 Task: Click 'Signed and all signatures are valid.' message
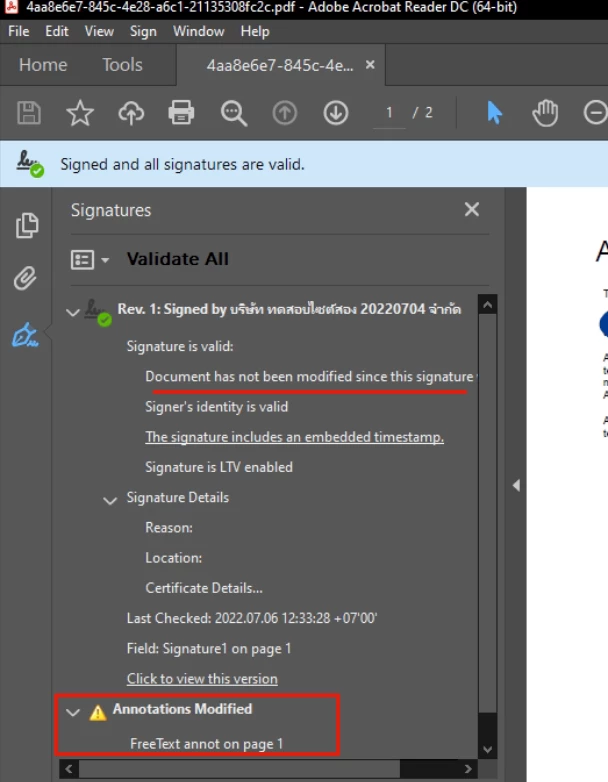(x=183, y=164)
